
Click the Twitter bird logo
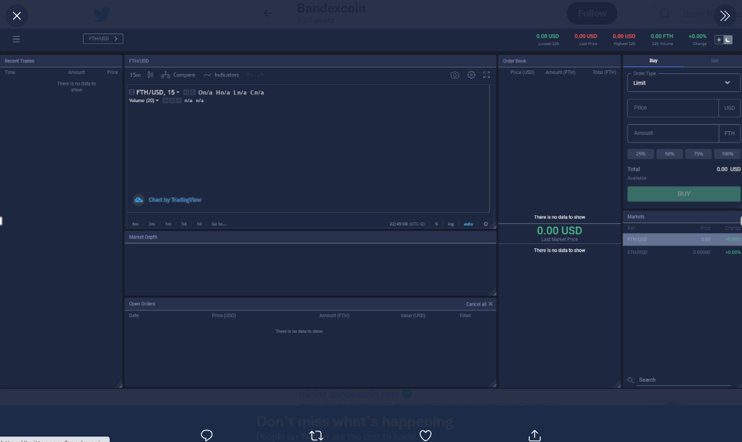(x=102, y=14)
